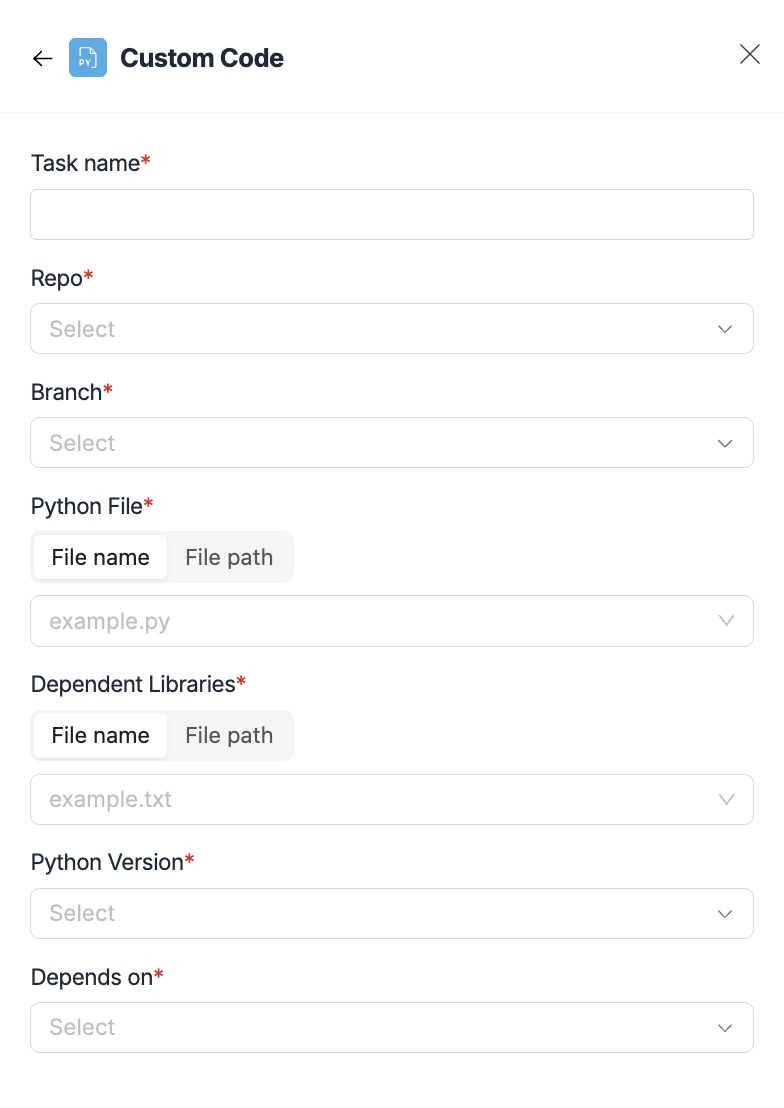The width and height of the screenshot is (784, 1108).
Task: Open the Depends on selector
Action: point(392,1027)
